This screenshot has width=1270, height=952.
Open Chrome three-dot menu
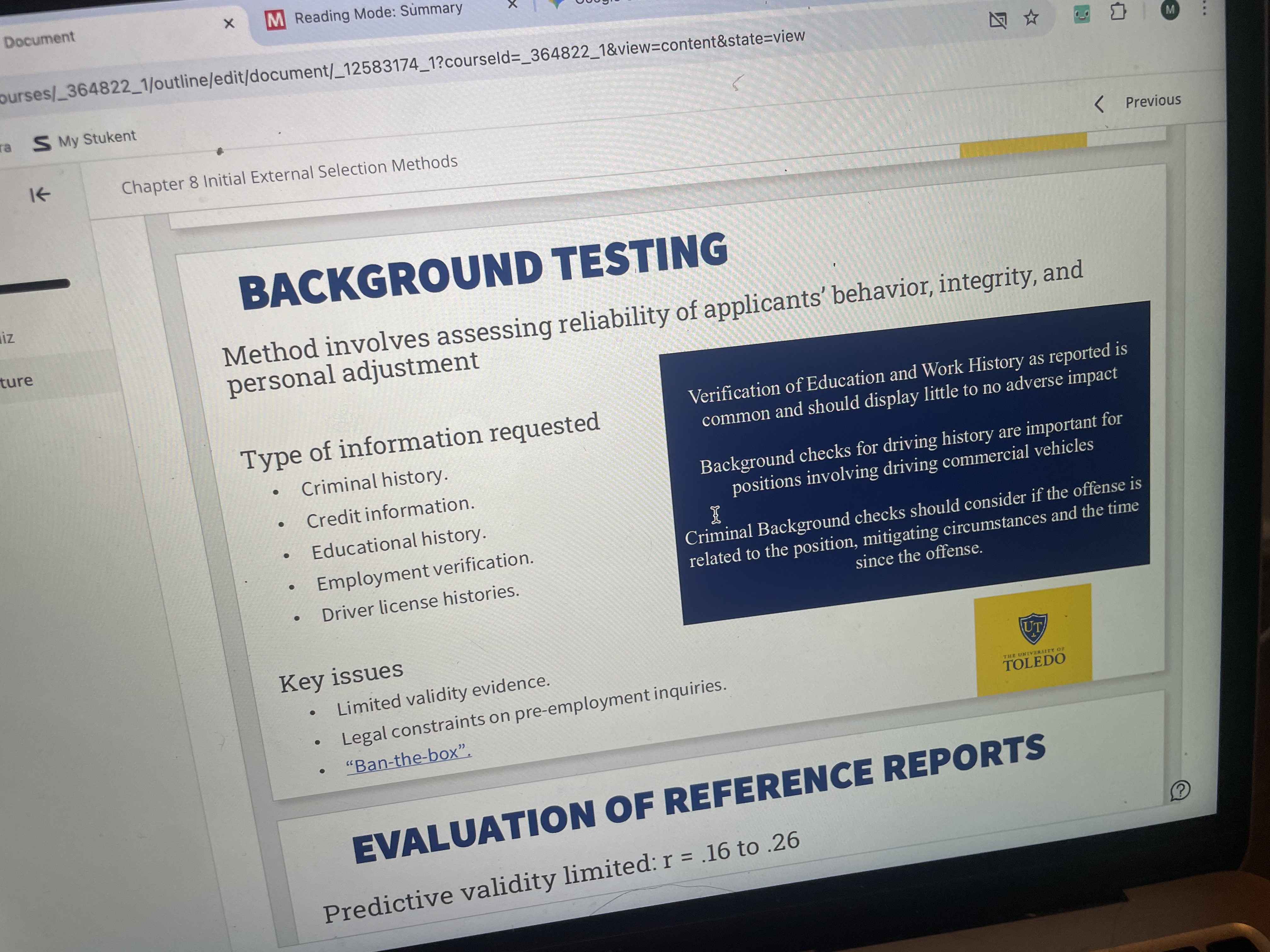1204,8
